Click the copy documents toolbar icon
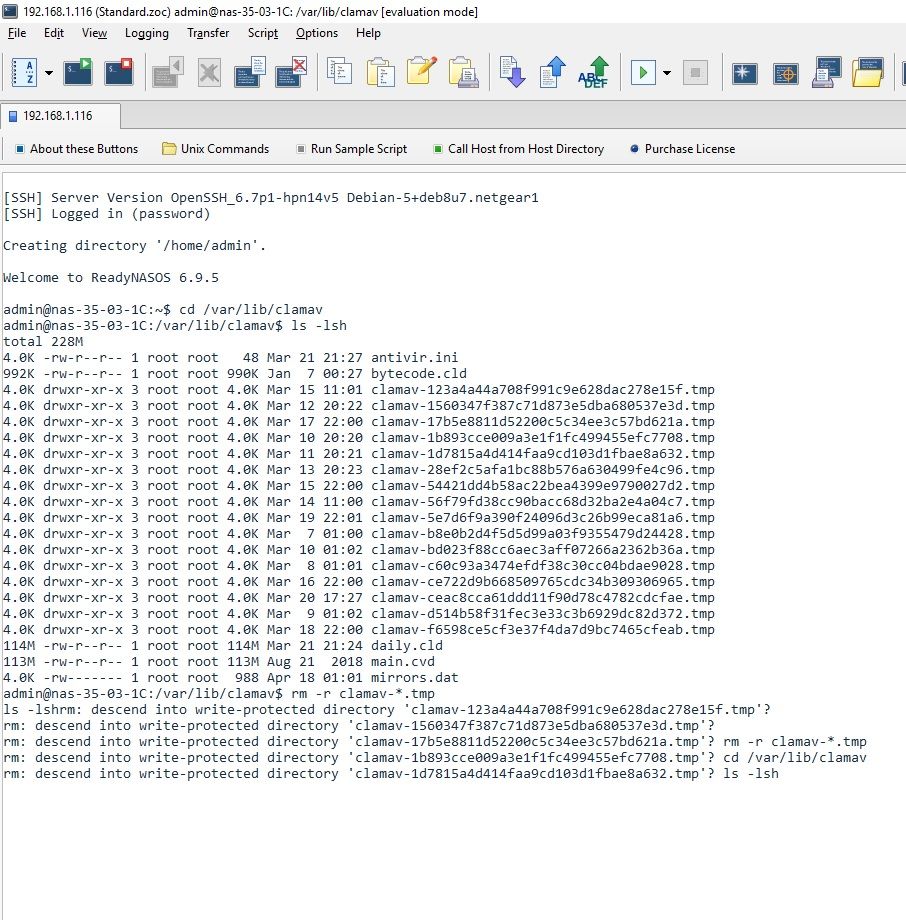This screenshot has width=906, height=920. pyautogui.click(x=339, y=72)
